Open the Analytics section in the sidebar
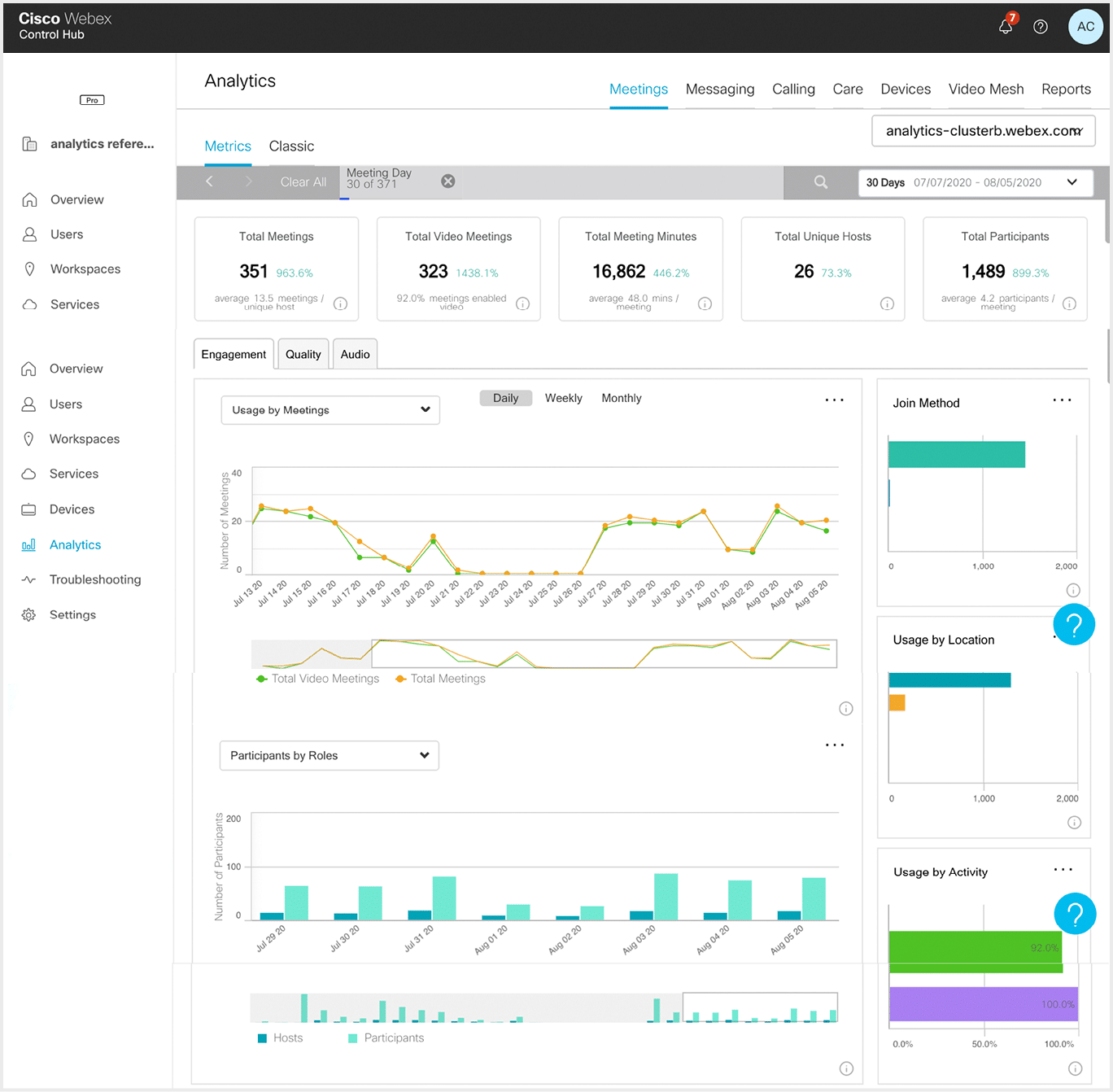Screen dimensions: 1113x1092 75,544
